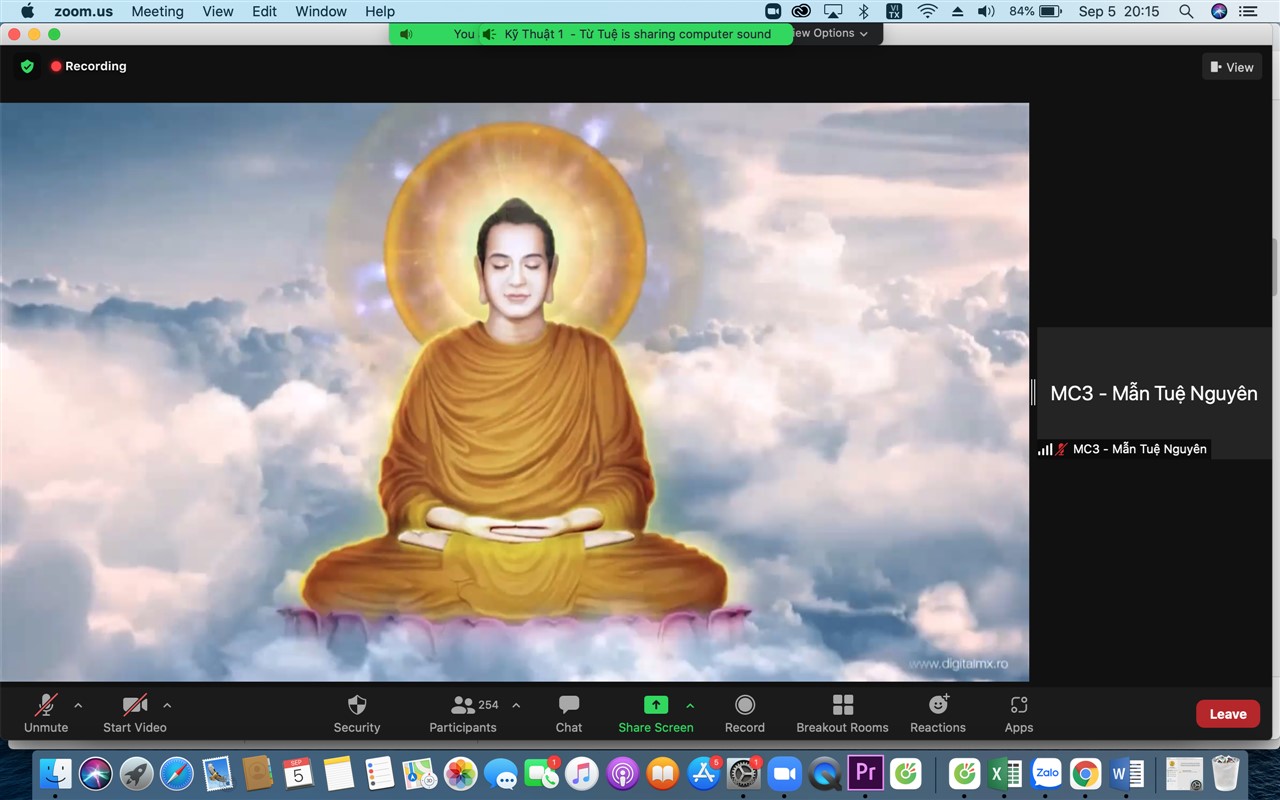Open the Chat panel

[x=569, y=714]
